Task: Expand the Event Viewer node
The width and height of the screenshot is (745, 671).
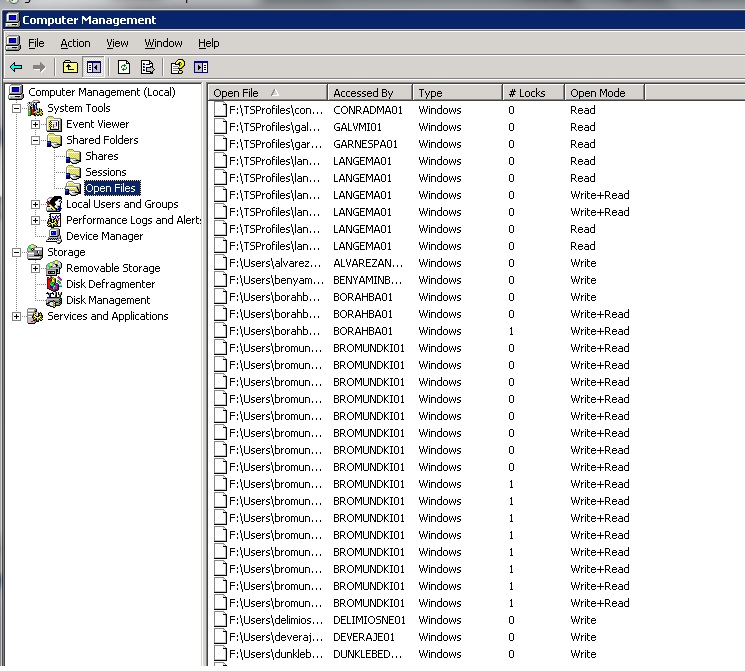Action: point(36,124)
